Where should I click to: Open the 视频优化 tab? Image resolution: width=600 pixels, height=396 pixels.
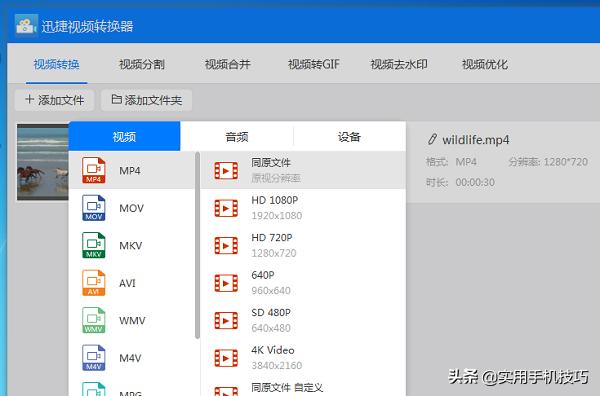485,64
